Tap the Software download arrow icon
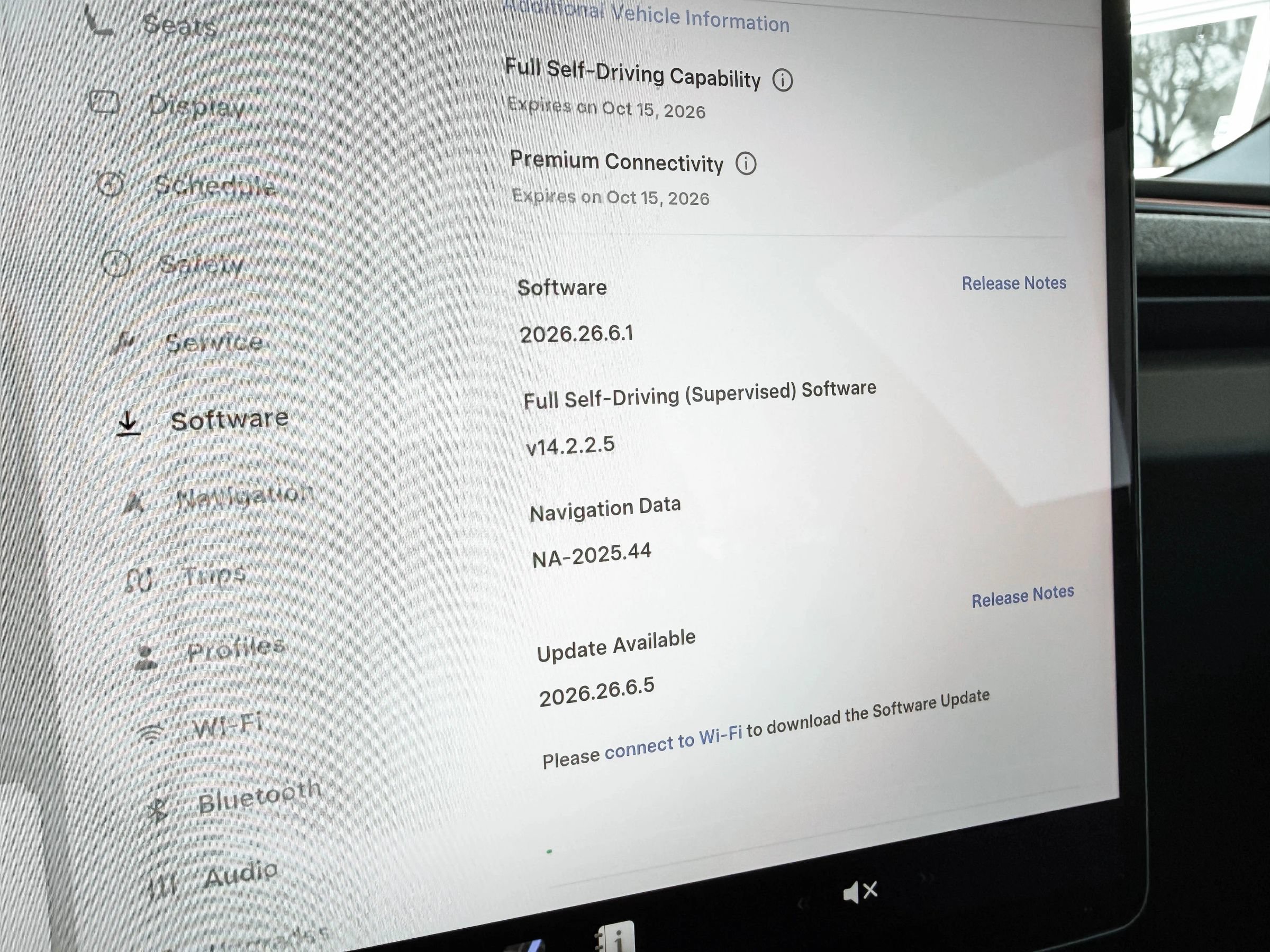Image resolution: width=1270 pixels, height=952 pixels. [128, 423]
